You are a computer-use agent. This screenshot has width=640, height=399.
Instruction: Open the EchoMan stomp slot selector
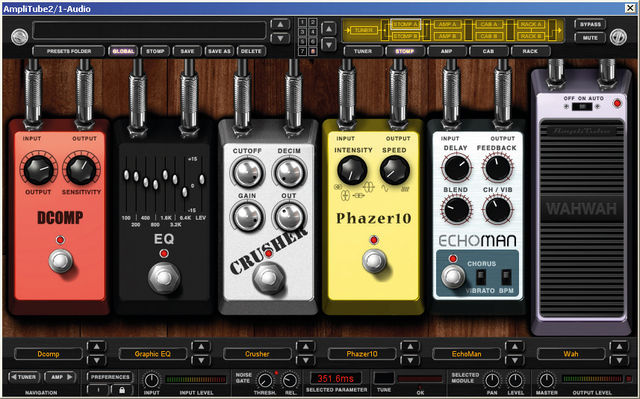point(466,354)
